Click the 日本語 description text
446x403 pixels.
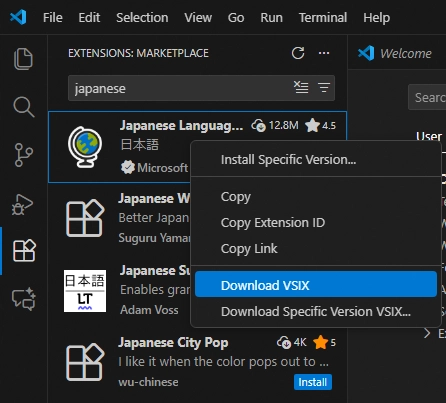point(140,145)
